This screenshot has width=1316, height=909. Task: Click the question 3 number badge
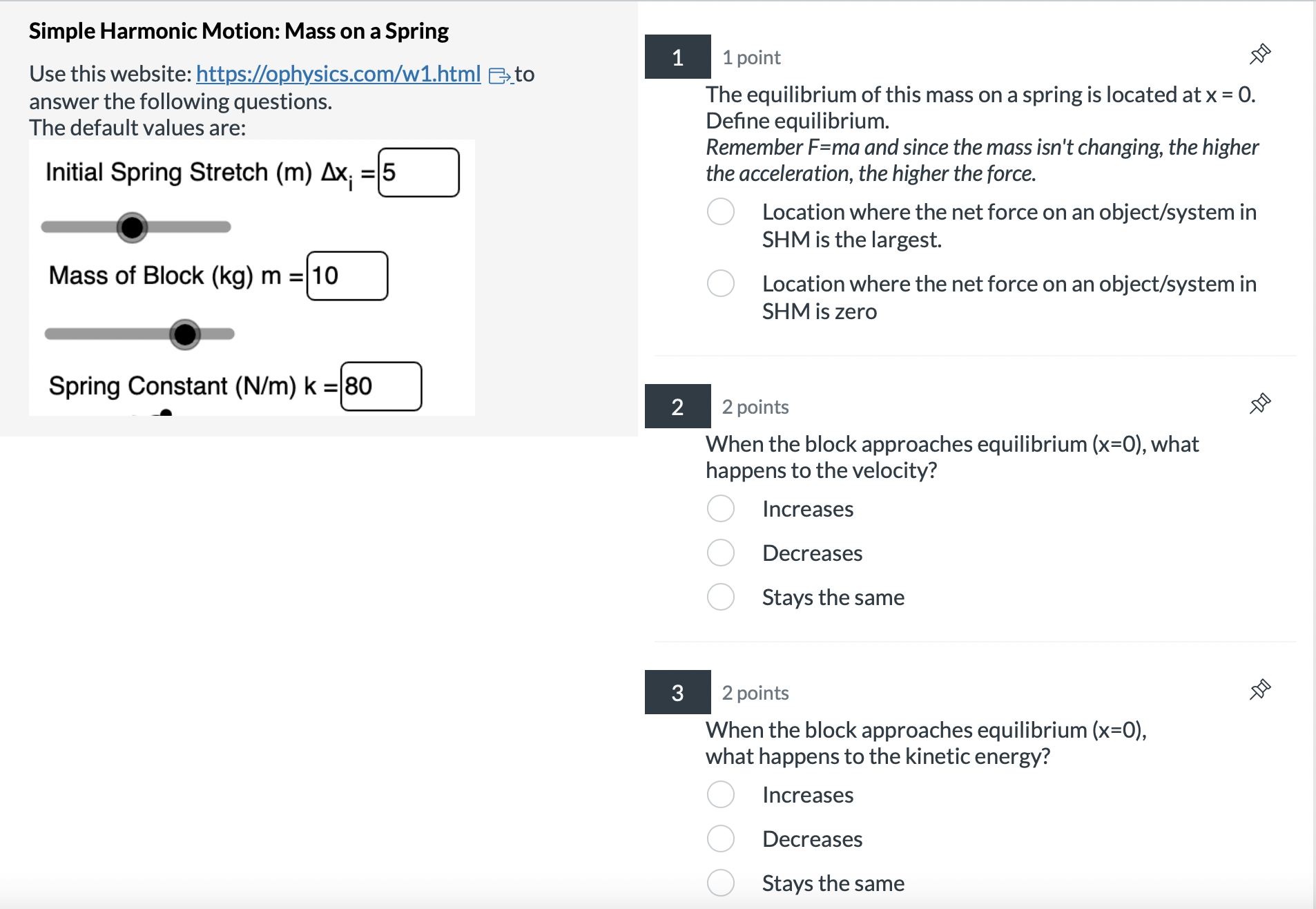677,692
